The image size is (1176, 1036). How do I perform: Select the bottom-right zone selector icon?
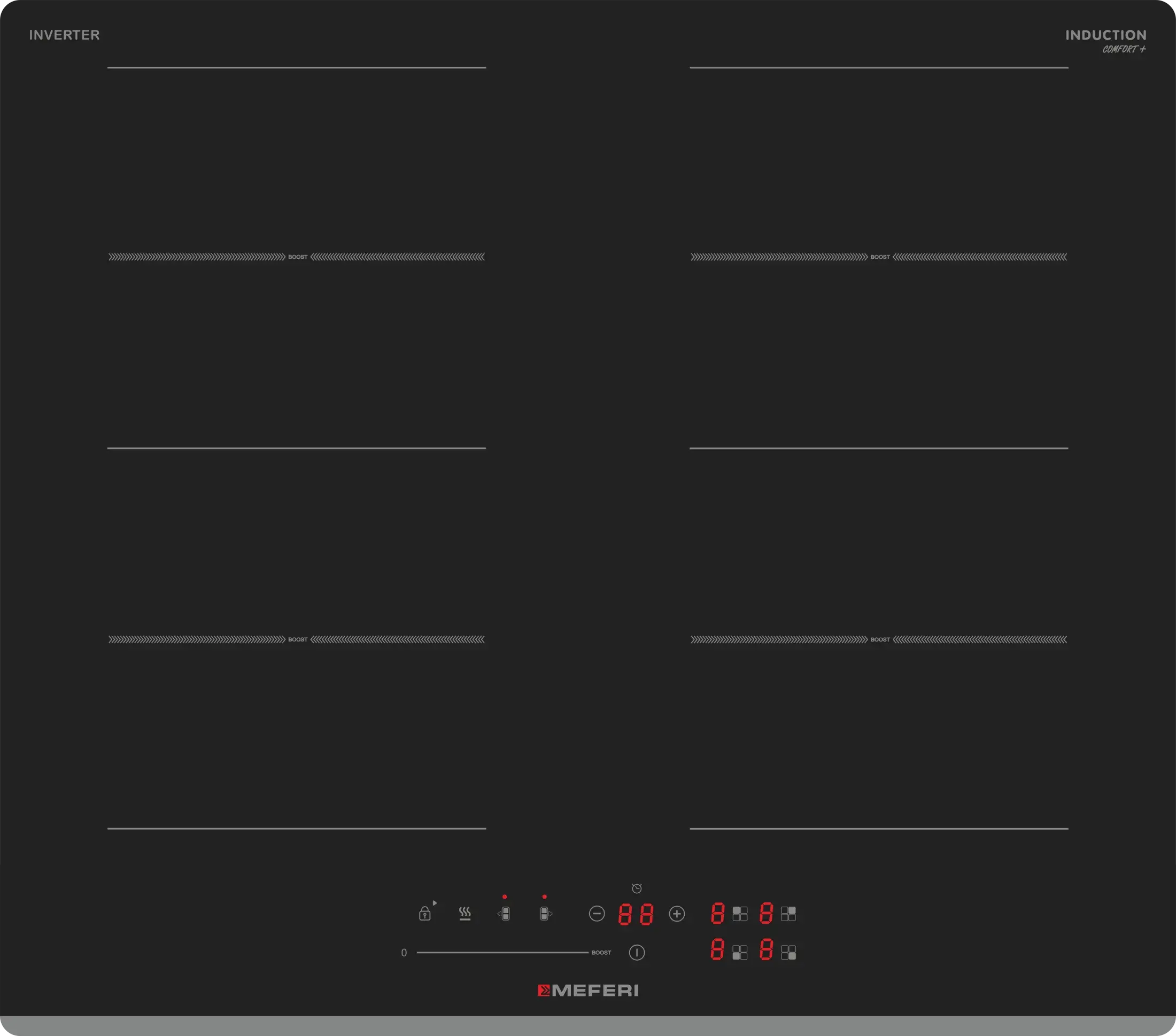(x=788, y=953)
